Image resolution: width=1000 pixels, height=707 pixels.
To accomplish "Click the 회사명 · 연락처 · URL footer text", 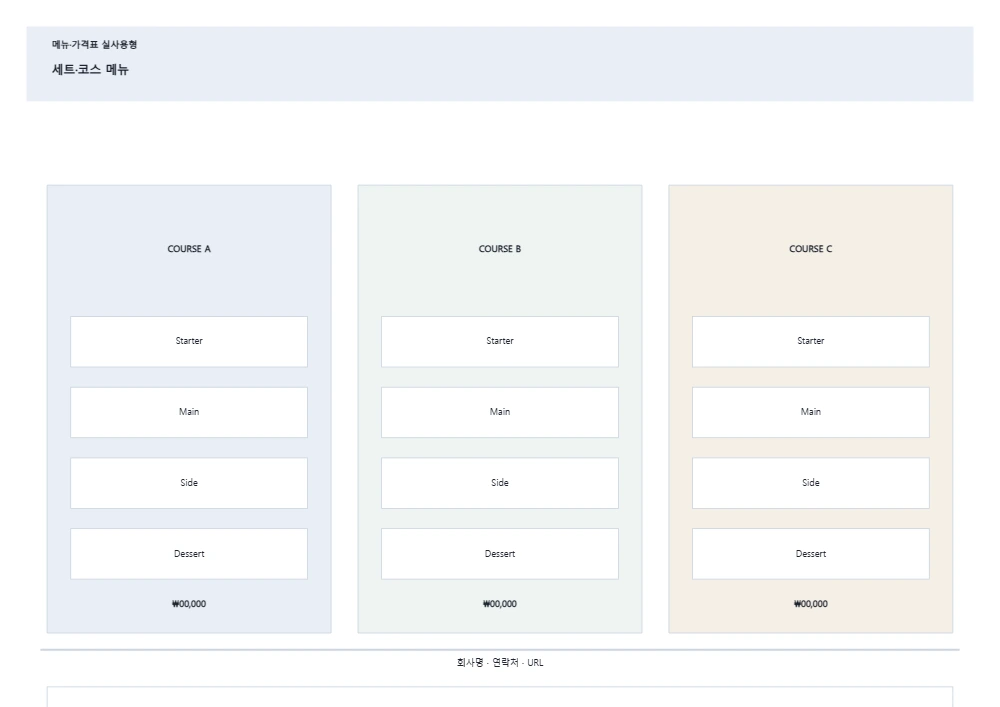I will point(500,663).
